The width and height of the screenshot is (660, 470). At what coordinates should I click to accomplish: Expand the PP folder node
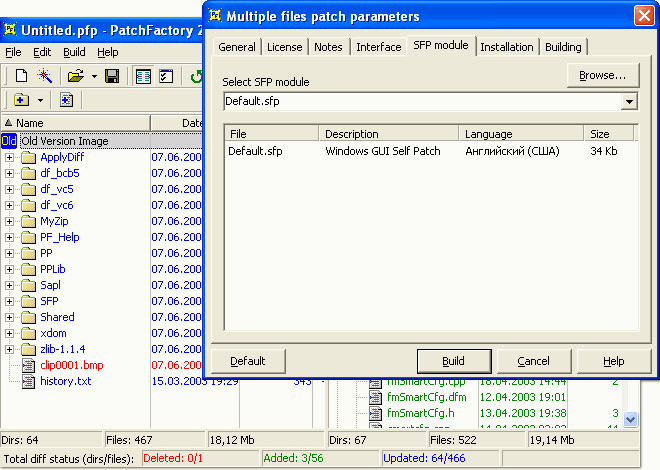[x=10, y=253]
